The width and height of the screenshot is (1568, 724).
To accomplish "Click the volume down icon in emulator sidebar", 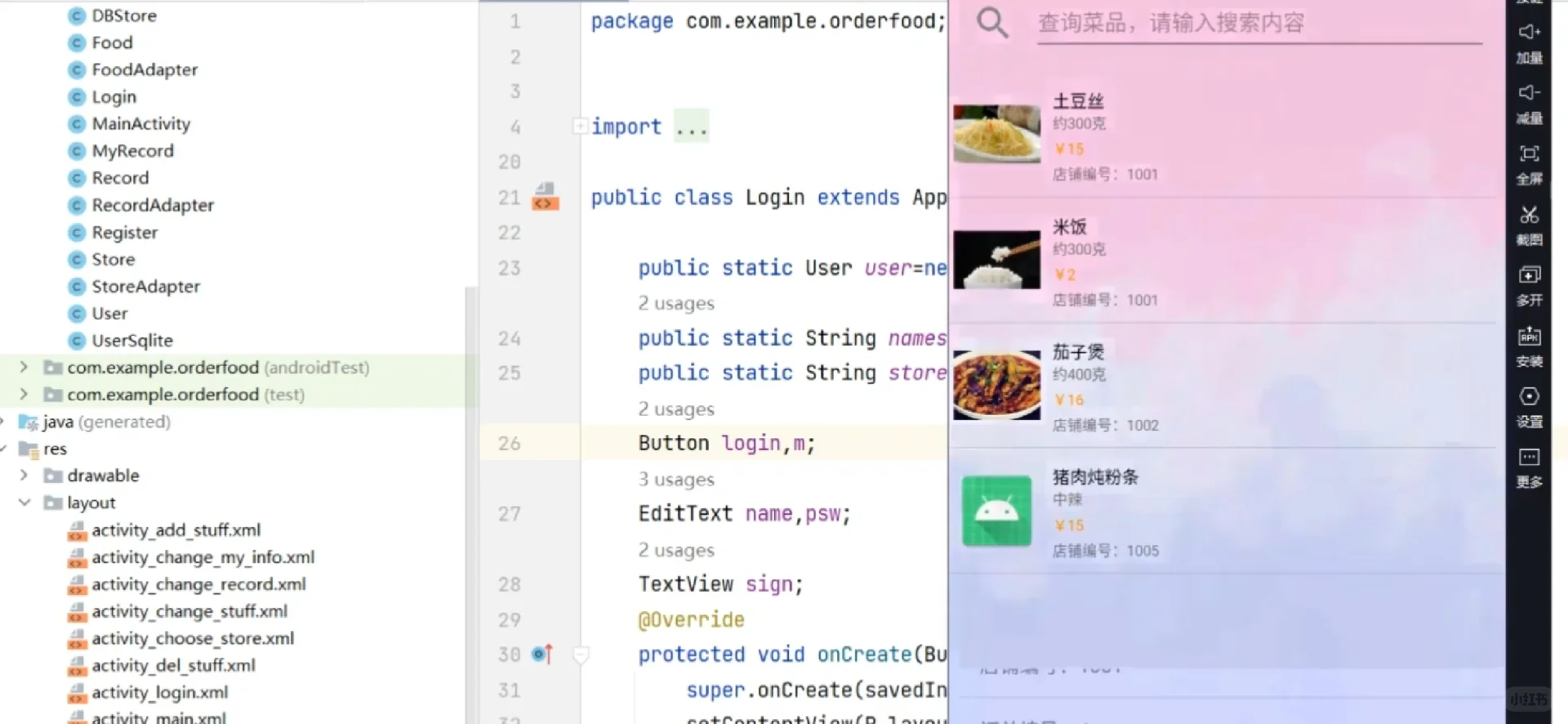I will (x=1529, y=93).
